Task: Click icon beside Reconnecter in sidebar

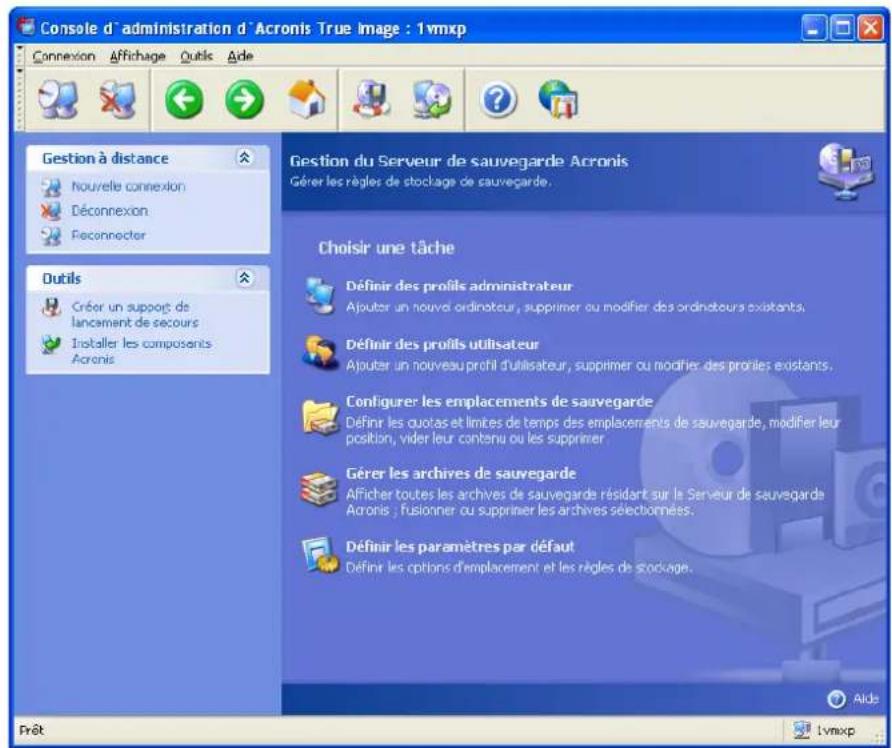Action: (x=51, y=235)
